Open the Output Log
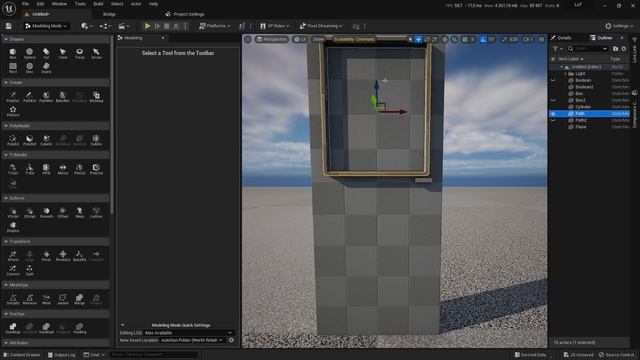The width and height of the screenshot is (640, 360). pos(62,355)
